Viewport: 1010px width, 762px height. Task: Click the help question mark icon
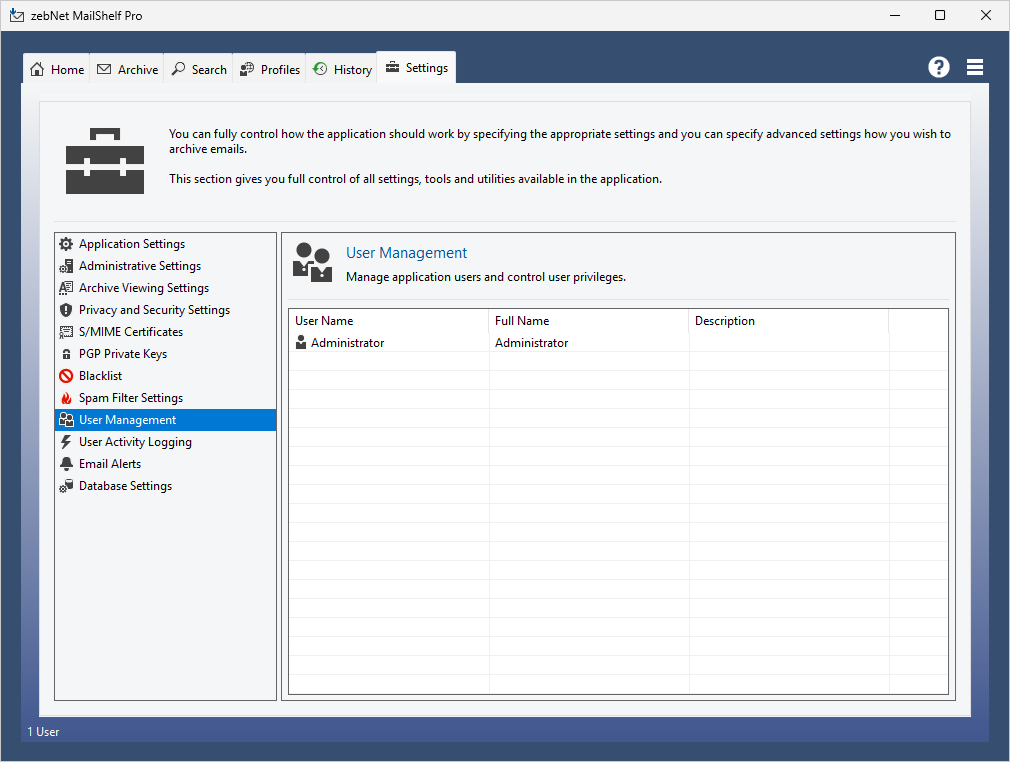click(938, 67)
